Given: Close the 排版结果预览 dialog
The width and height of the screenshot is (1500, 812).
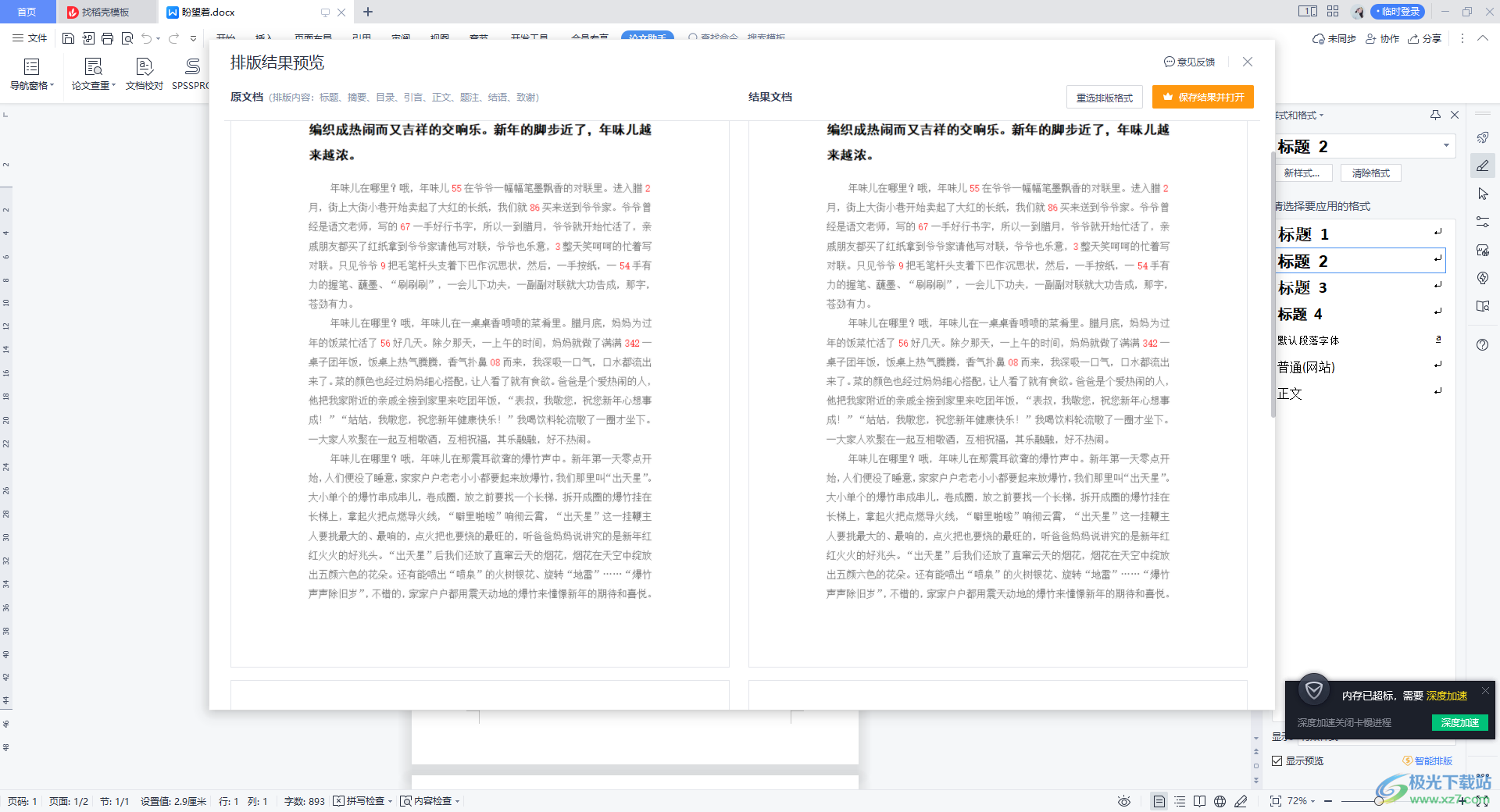Looking at the screenshot, I should [x=1248, y=62].
